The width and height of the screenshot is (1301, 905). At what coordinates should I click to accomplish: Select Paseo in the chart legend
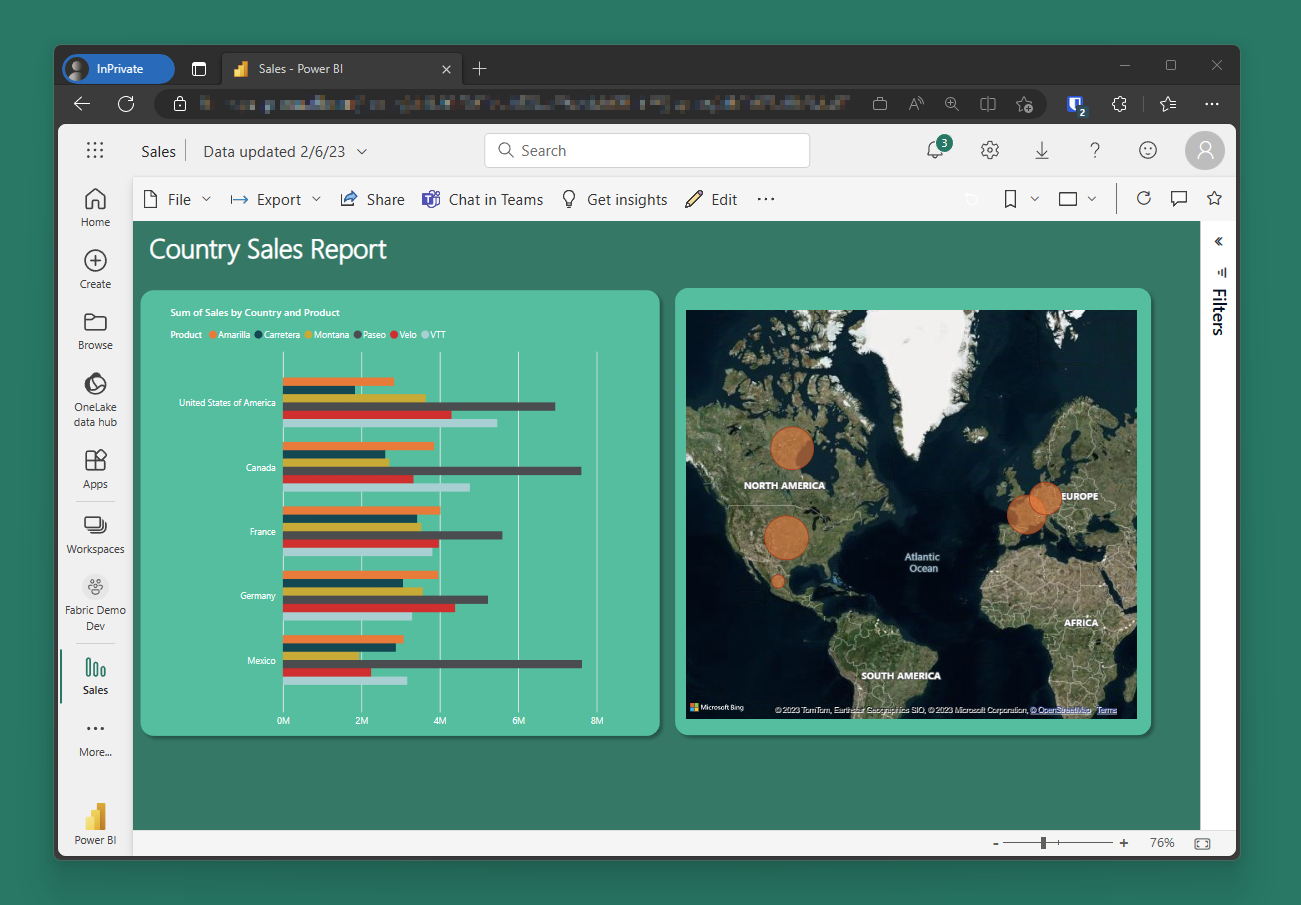click(370, 335)
